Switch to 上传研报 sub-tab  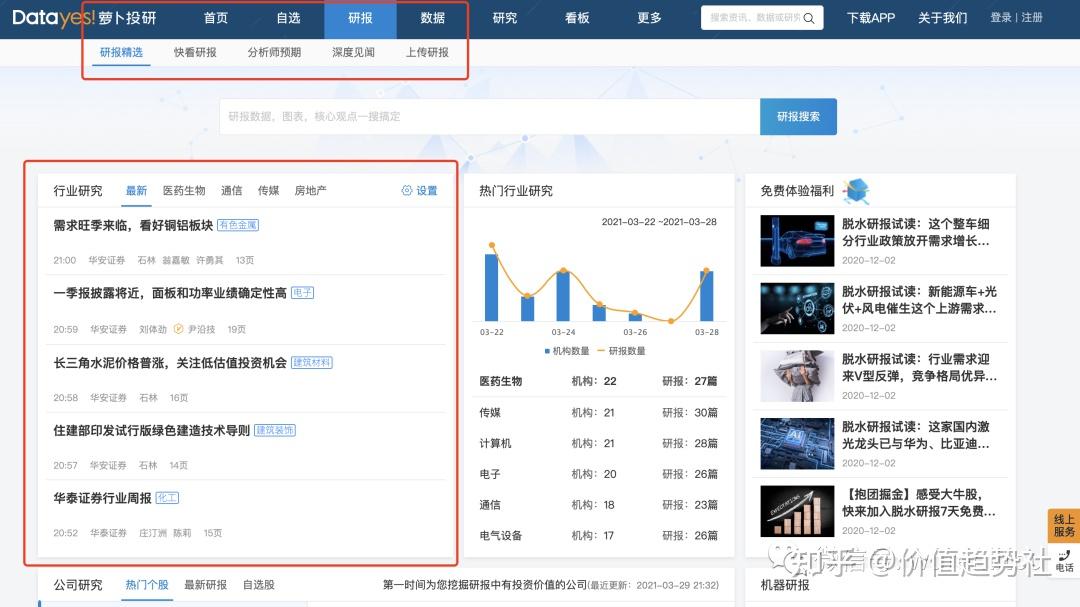pyautogui.click(x=427, y=52)
